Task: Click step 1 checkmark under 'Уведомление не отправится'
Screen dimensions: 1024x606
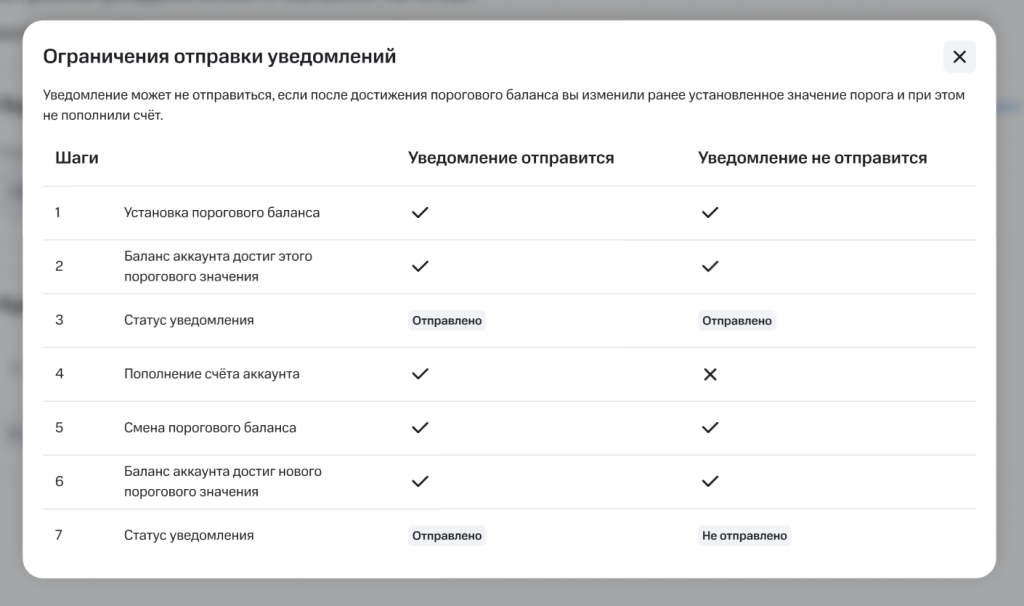Action: pos(710,212)
